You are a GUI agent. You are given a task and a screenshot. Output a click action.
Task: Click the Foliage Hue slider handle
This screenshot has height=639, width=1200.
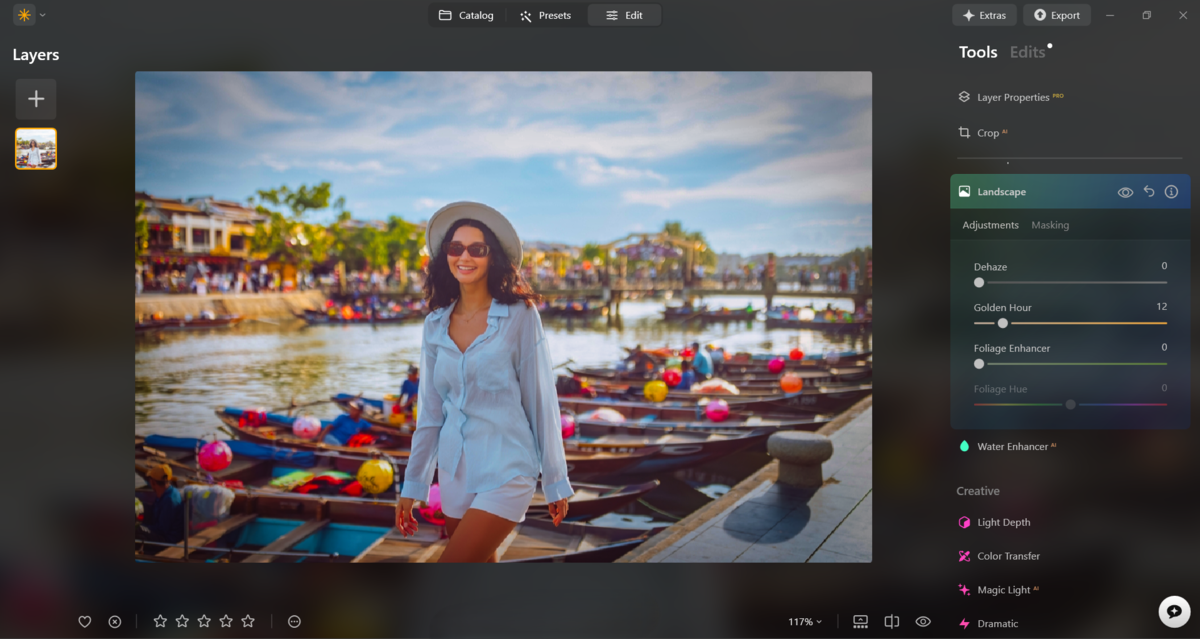click(1070, 404)
